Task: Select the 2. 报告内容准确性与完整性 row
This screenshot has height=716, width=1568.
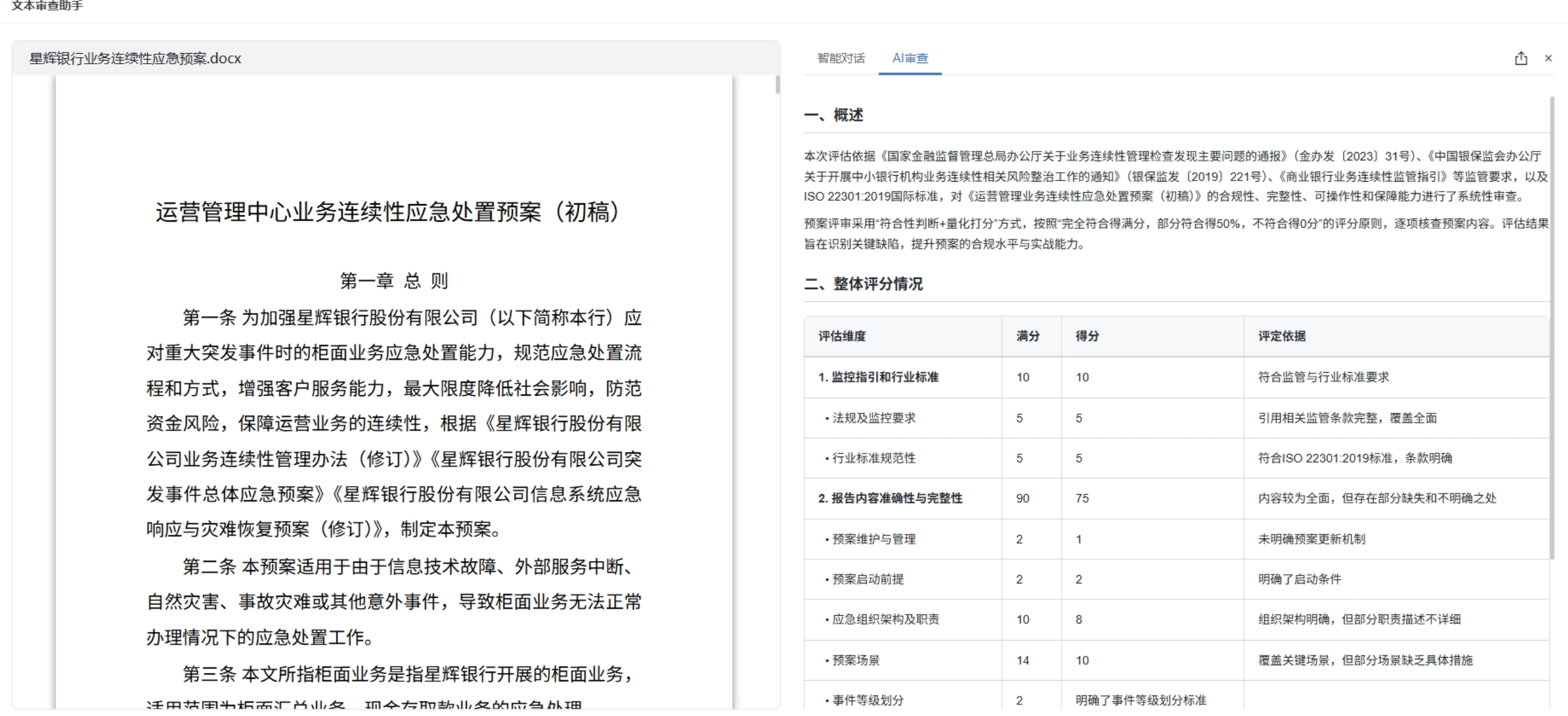Action: pyautogui.click(x=890, y=498)
